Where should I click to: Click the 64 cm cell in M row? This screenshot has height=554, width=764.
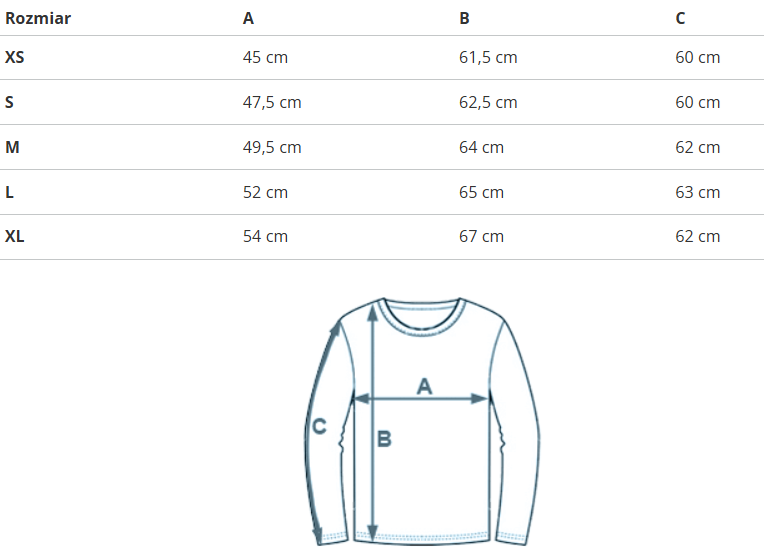(x=481, y=147)
